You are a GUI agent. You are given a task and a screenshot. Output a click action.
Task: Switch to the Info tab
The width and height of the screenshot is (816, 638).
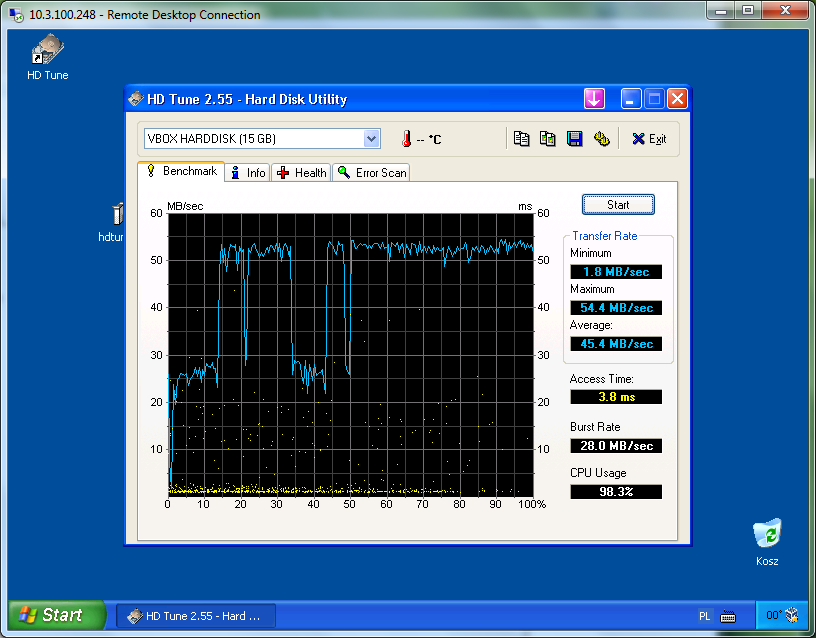pyautogui.click(x=248, y=173)
